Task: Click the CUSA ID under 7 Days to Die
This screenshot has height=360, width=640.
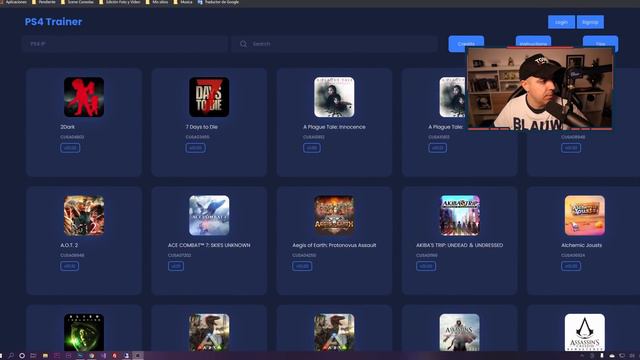Action: (198, 137)
